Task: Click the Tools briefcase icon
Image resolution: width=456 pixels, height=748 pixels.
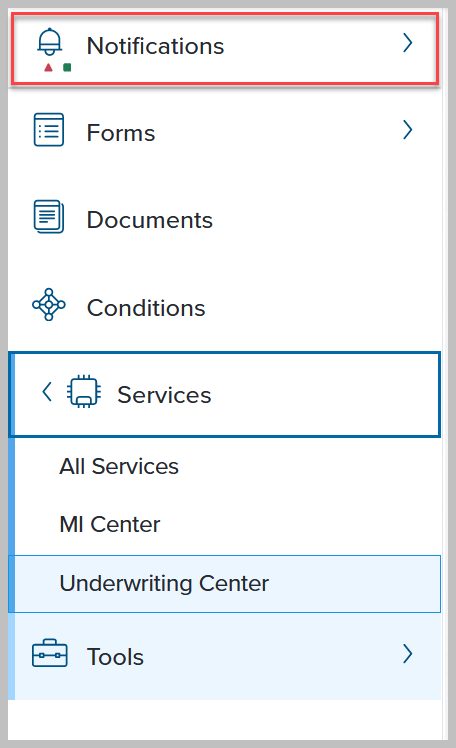Action: [50, 653]
